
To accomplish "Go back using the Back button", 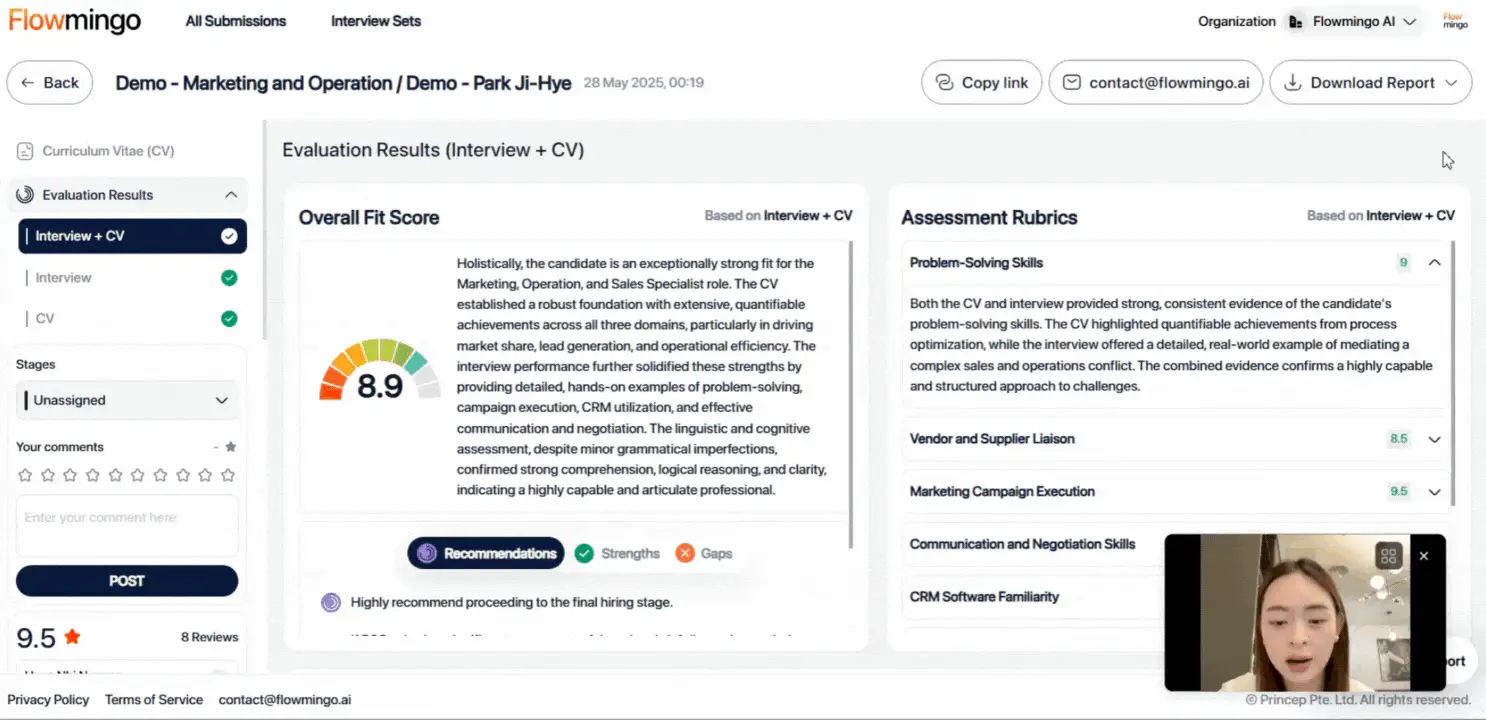I will tap(50, 83).
